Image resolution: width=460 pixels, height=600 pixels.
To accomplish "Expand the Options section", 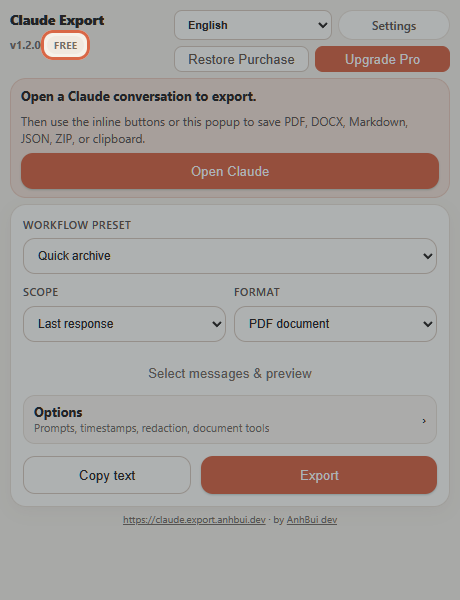I will pyautogui.click(x=230, y=420).
